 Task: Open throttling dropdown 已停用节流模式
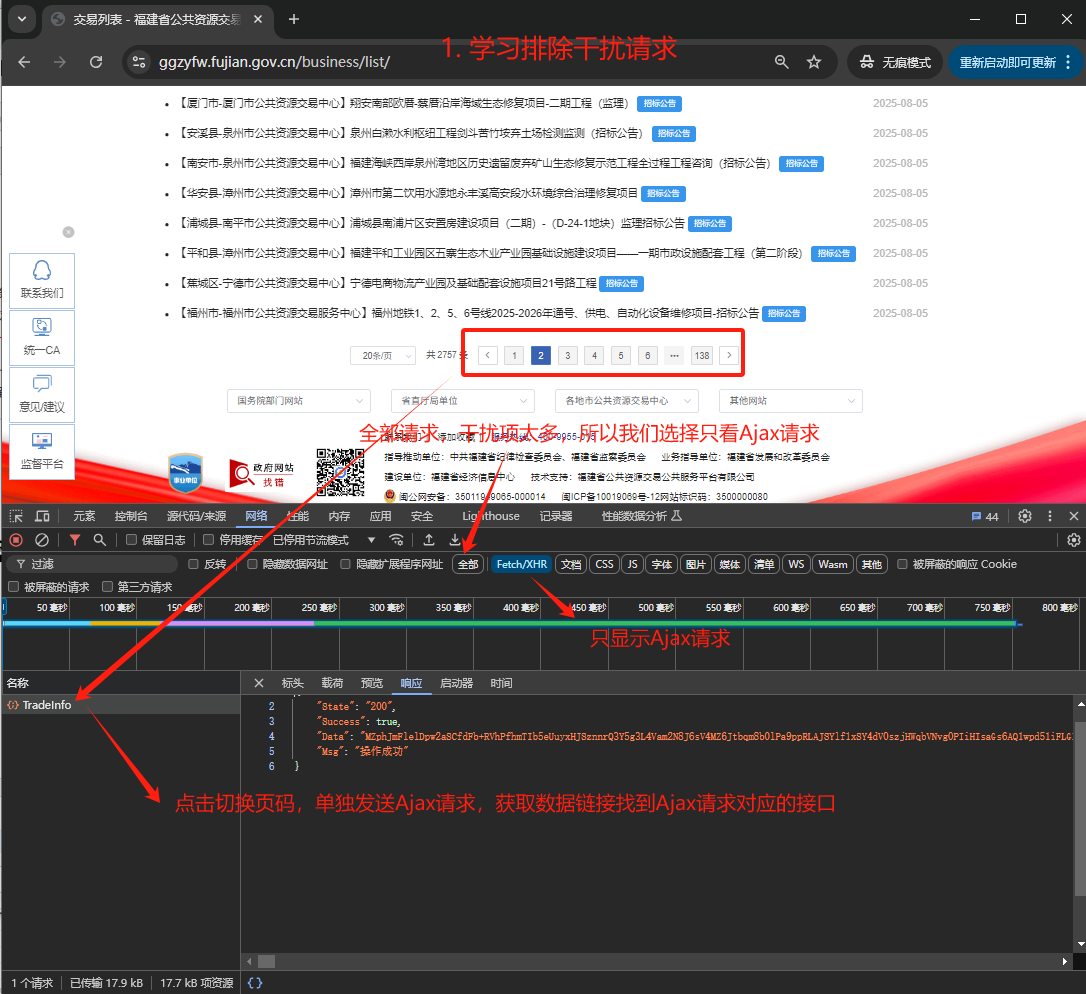click(324, 540)
